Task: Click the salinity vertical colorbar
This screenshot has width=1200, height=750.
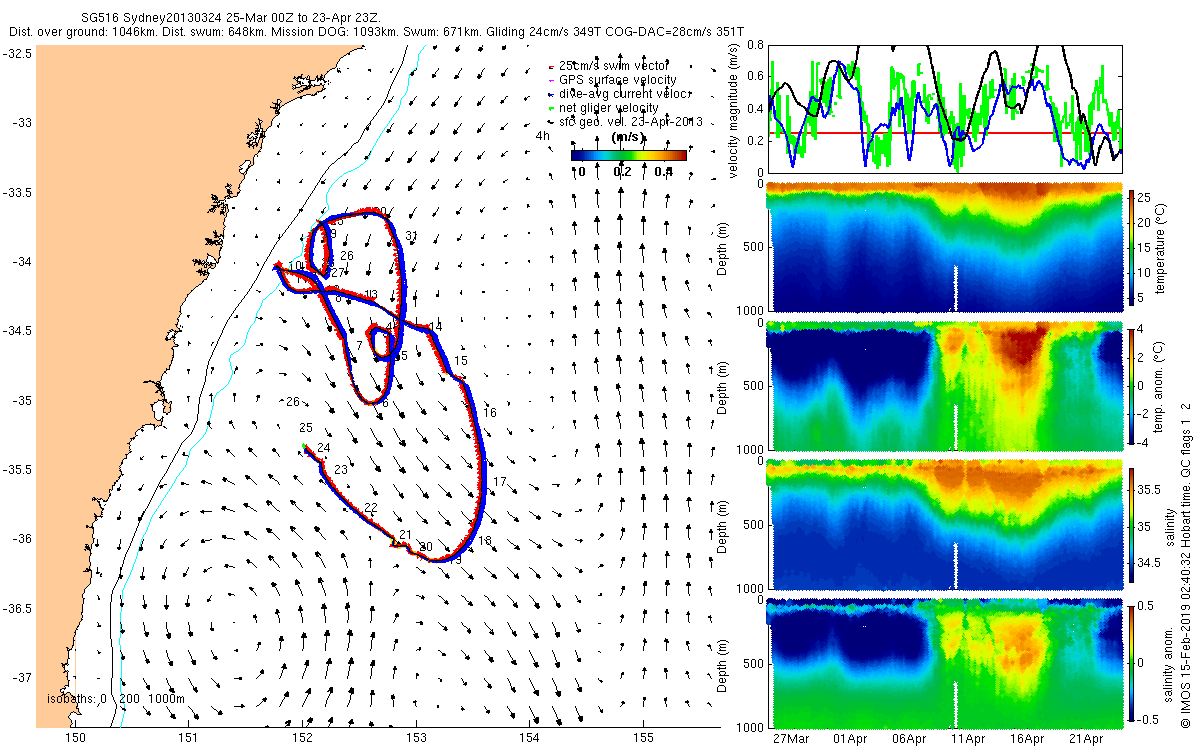Action: (x=1133, y=524)
